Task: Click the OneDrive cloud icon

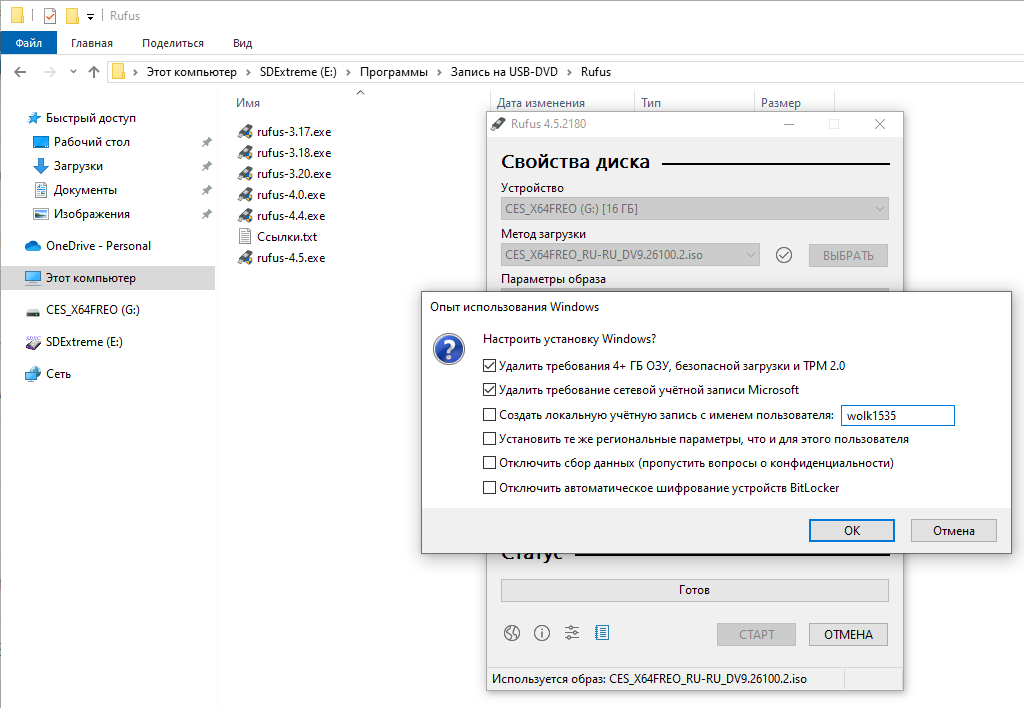Action: click(33, 246)
